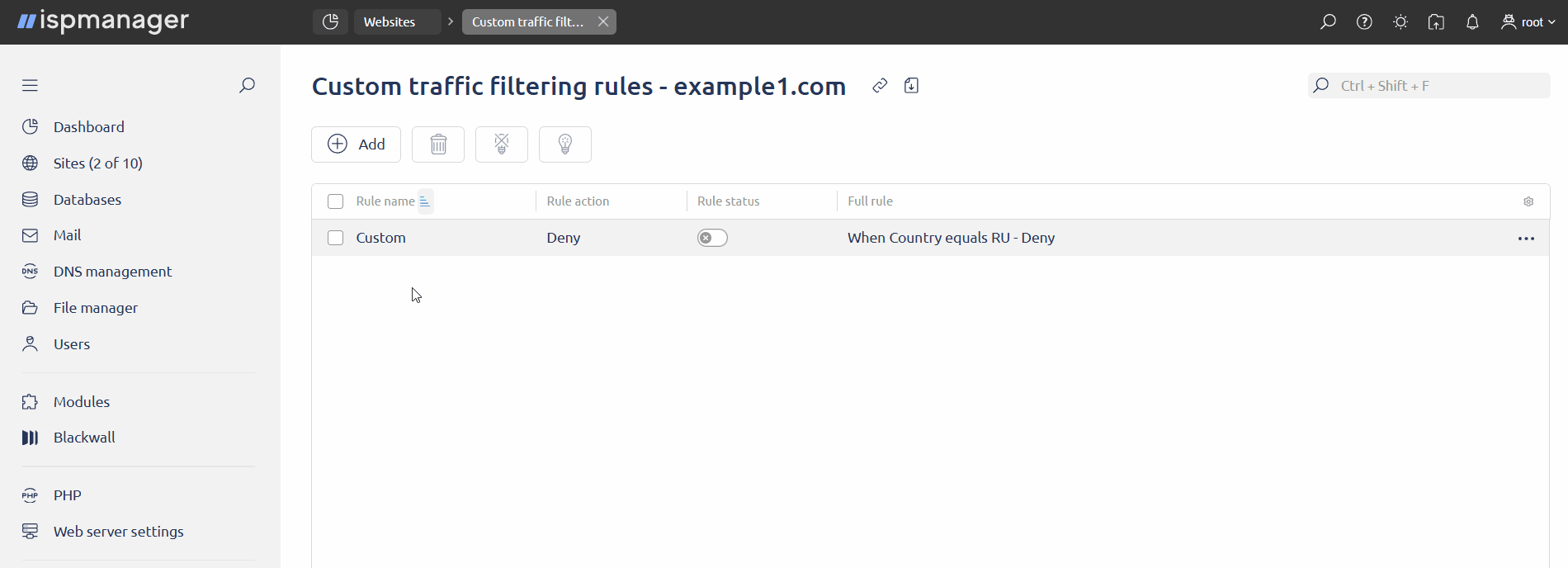Copy page link with chain icon
The width and height of the screenshot is (1568, 568).
pos(880,86)
